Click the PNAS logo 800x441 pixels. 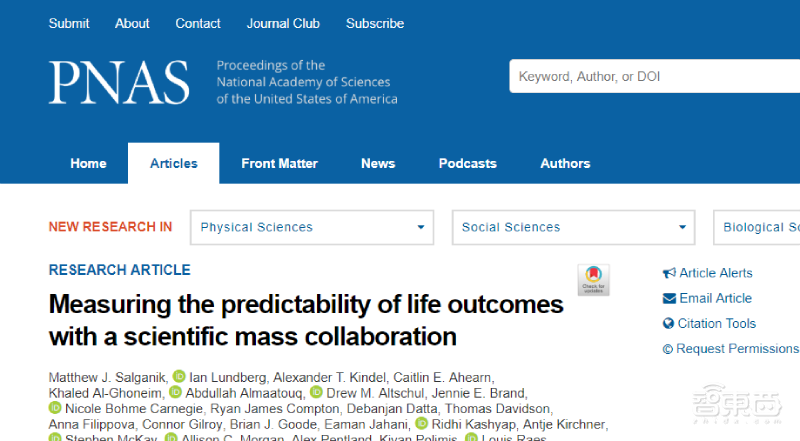click(x=118, y=83)
